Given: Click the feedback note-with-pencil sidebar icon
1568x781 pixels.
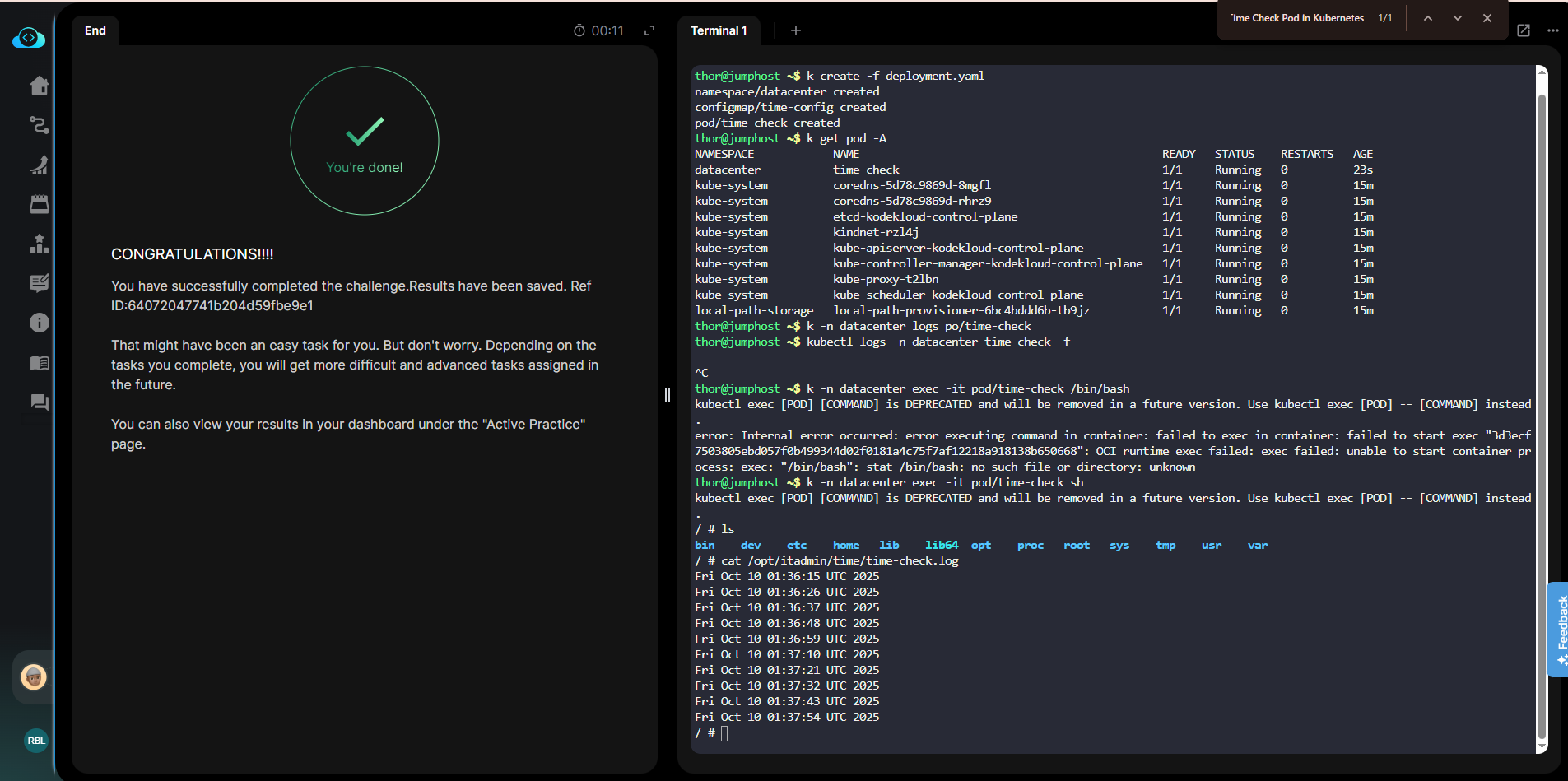Looking at the screenshot, I should click(39, 283).
